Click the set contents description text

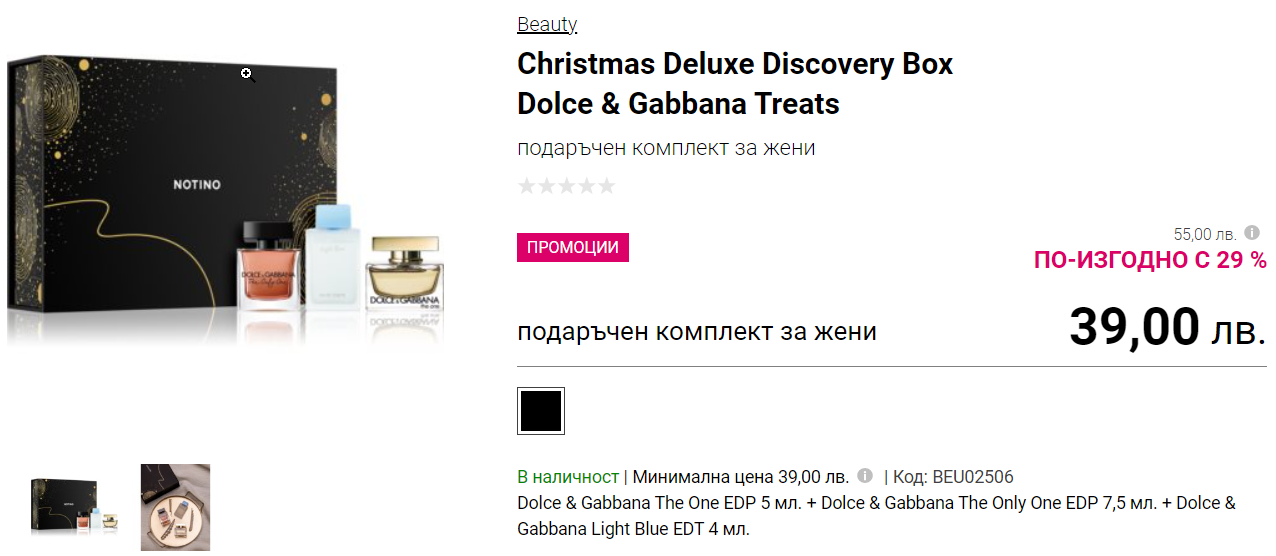(876, 515)
